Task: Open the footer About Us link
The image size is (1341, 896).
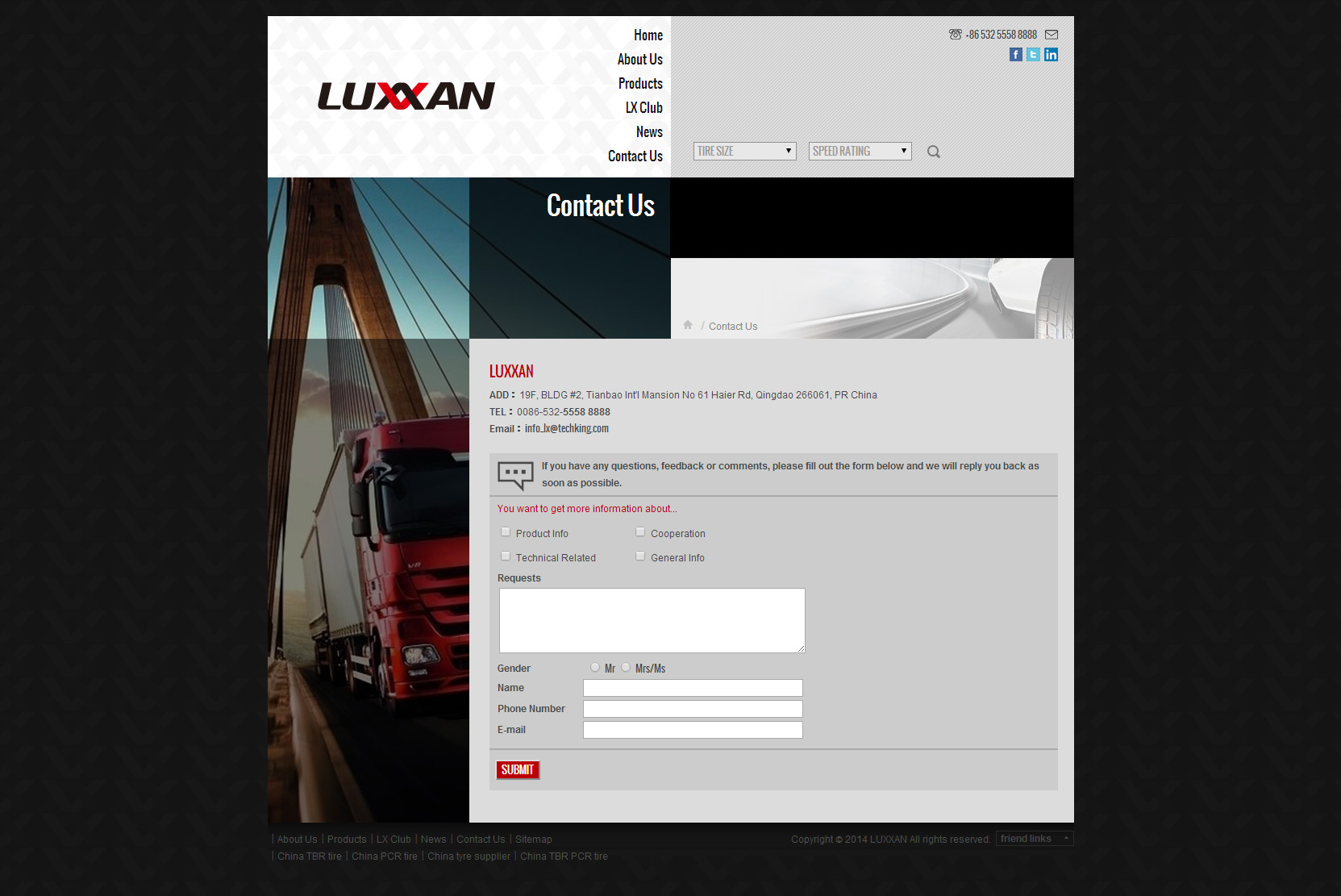Action: coord(298,840)
